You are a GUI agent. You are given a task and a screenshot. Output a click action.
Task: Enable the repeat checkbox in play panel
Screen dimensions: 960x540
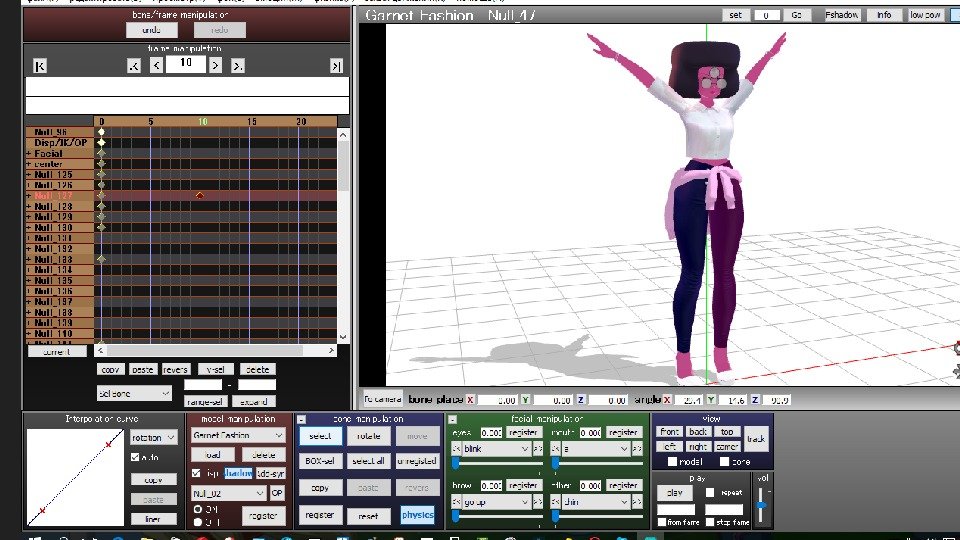click(x=709, y=493)
